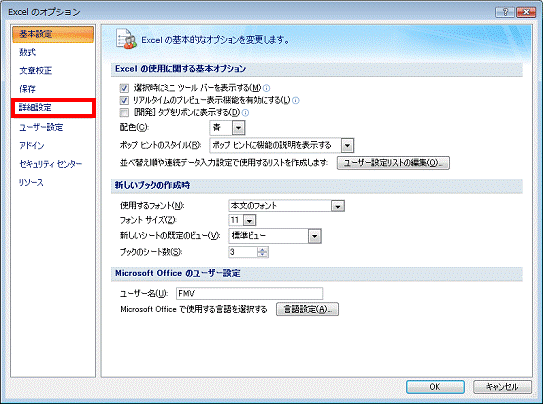Image resolution: width=543 pixels, height=404 pixels.
Task: Open the ポップ ヒントのスタイル dropdown
Action: pos(347,145)
